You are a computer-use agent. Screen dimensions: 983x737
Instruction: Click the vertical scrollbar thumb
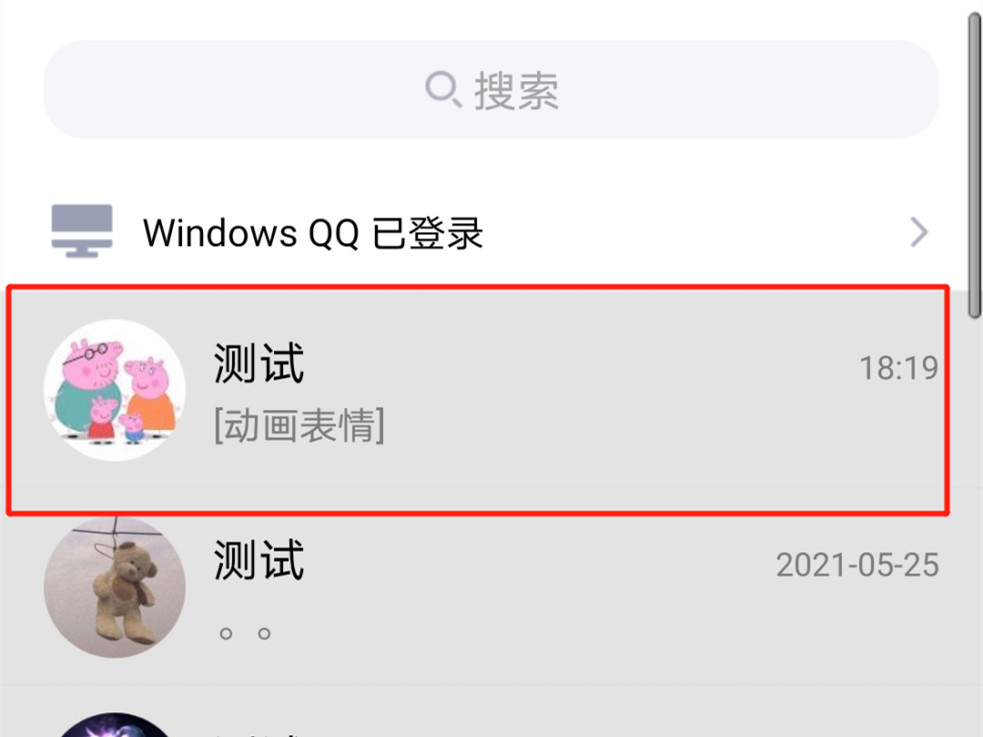(x=974, y=166)
